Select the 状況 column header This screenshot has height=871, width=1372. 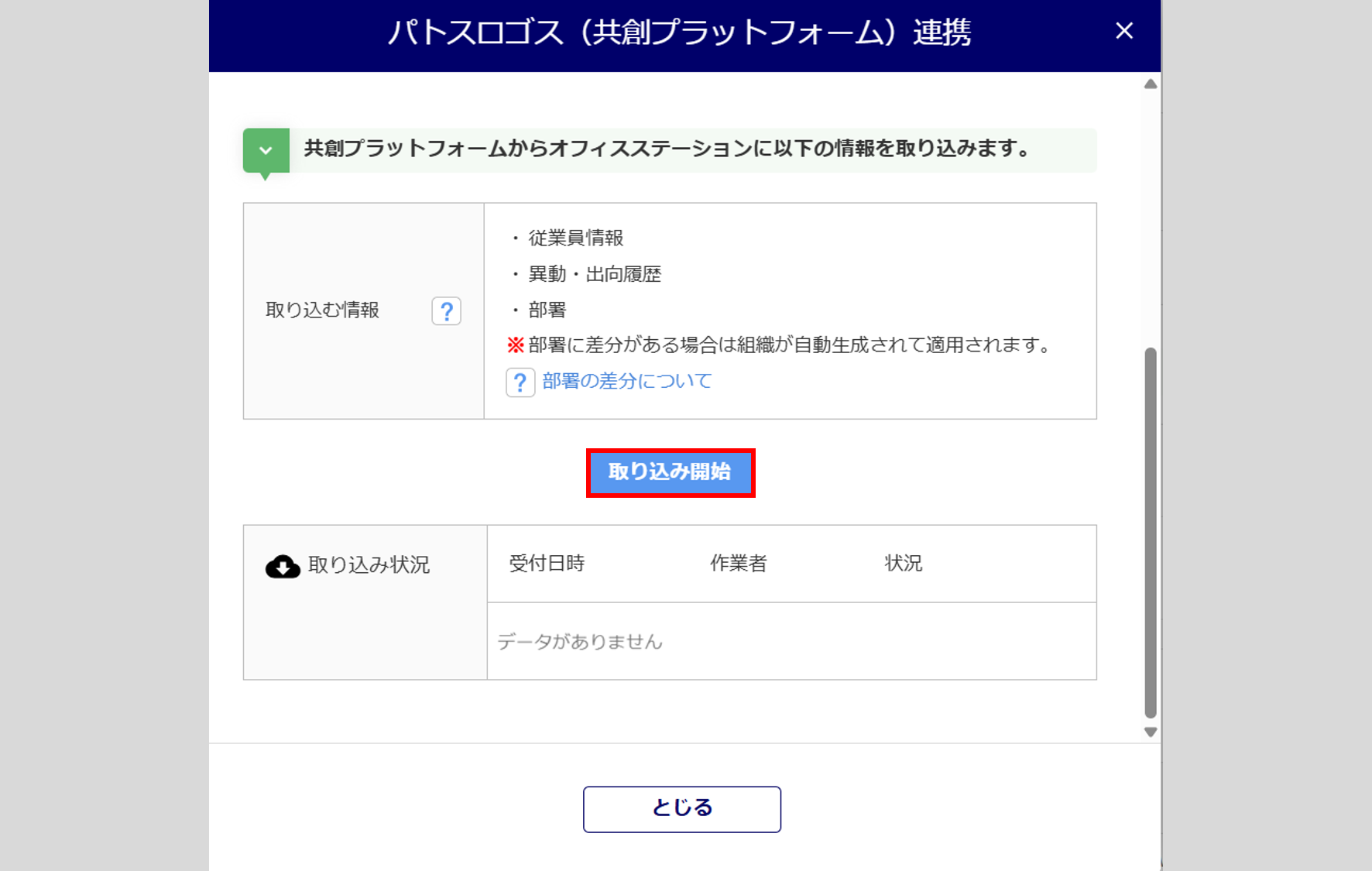pyautogui.click(x=903, y=564)
